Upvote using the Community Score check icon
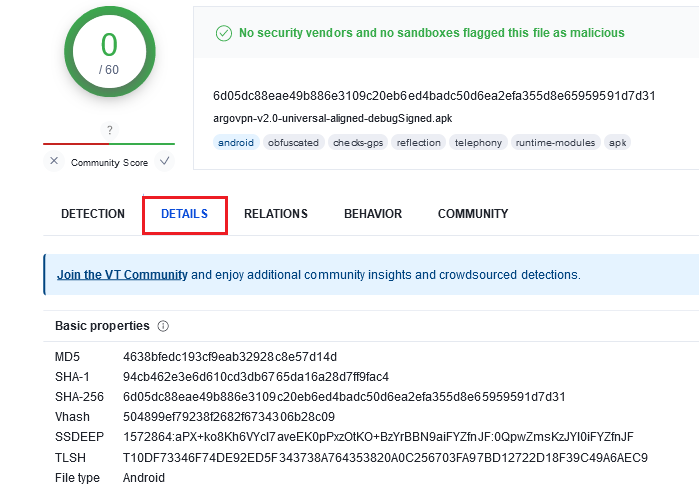Image resolution: width=699 pixels, height=488 pixels. click(x=165, y=161)
